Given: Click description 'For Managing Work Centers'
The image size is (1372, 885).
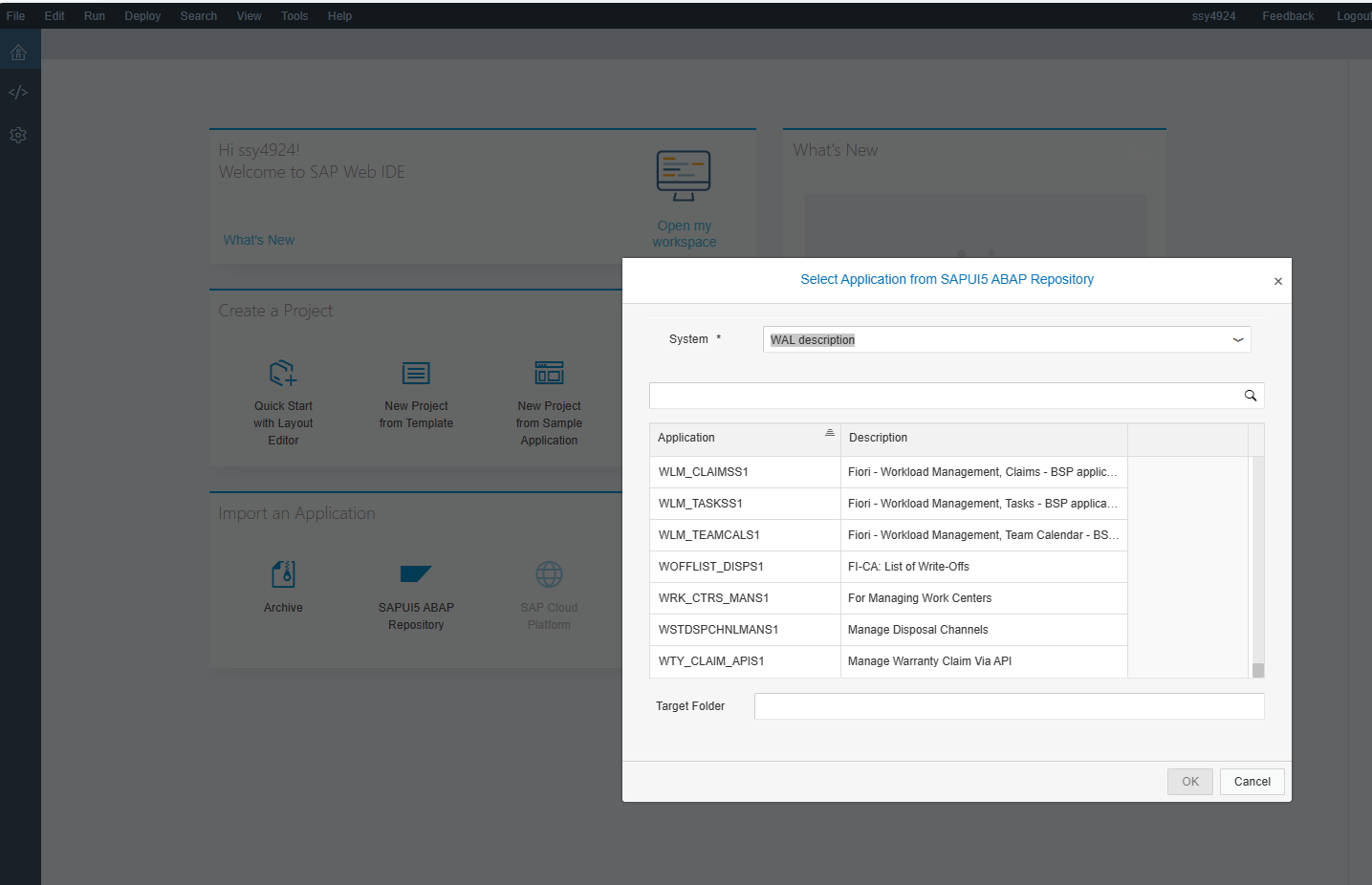Looking at the screenshot, I should (x=920, y=598).
